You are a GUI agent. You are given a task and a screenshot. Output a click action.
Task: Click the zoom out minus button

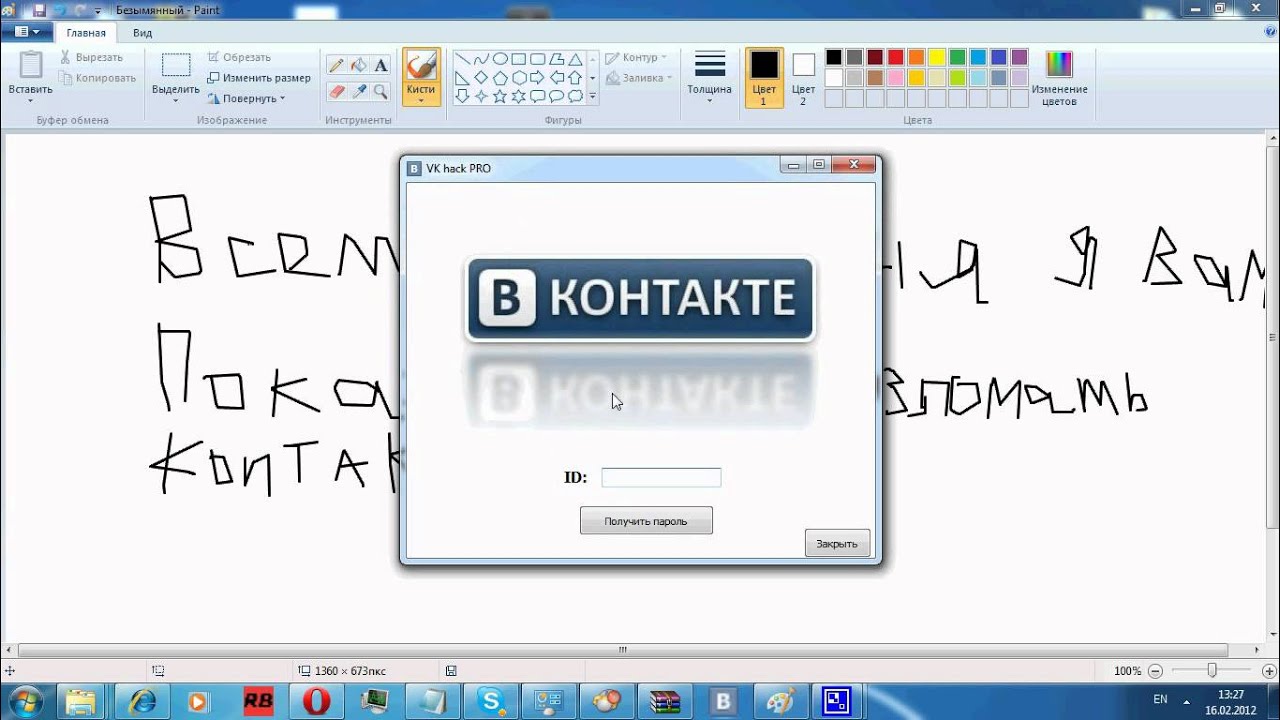(x=1155, y=671)
